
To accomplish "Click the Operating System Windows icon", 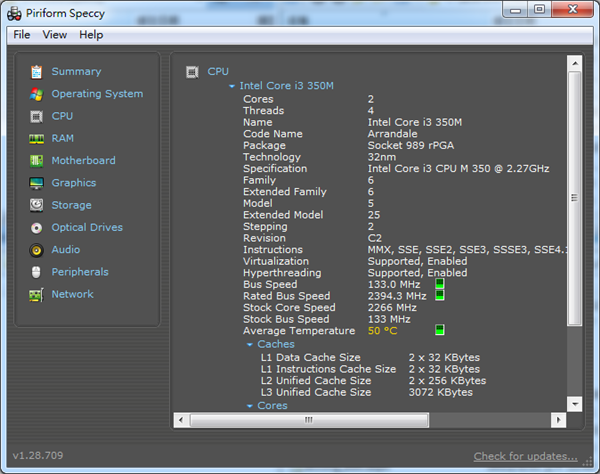I will coord(36,94).
